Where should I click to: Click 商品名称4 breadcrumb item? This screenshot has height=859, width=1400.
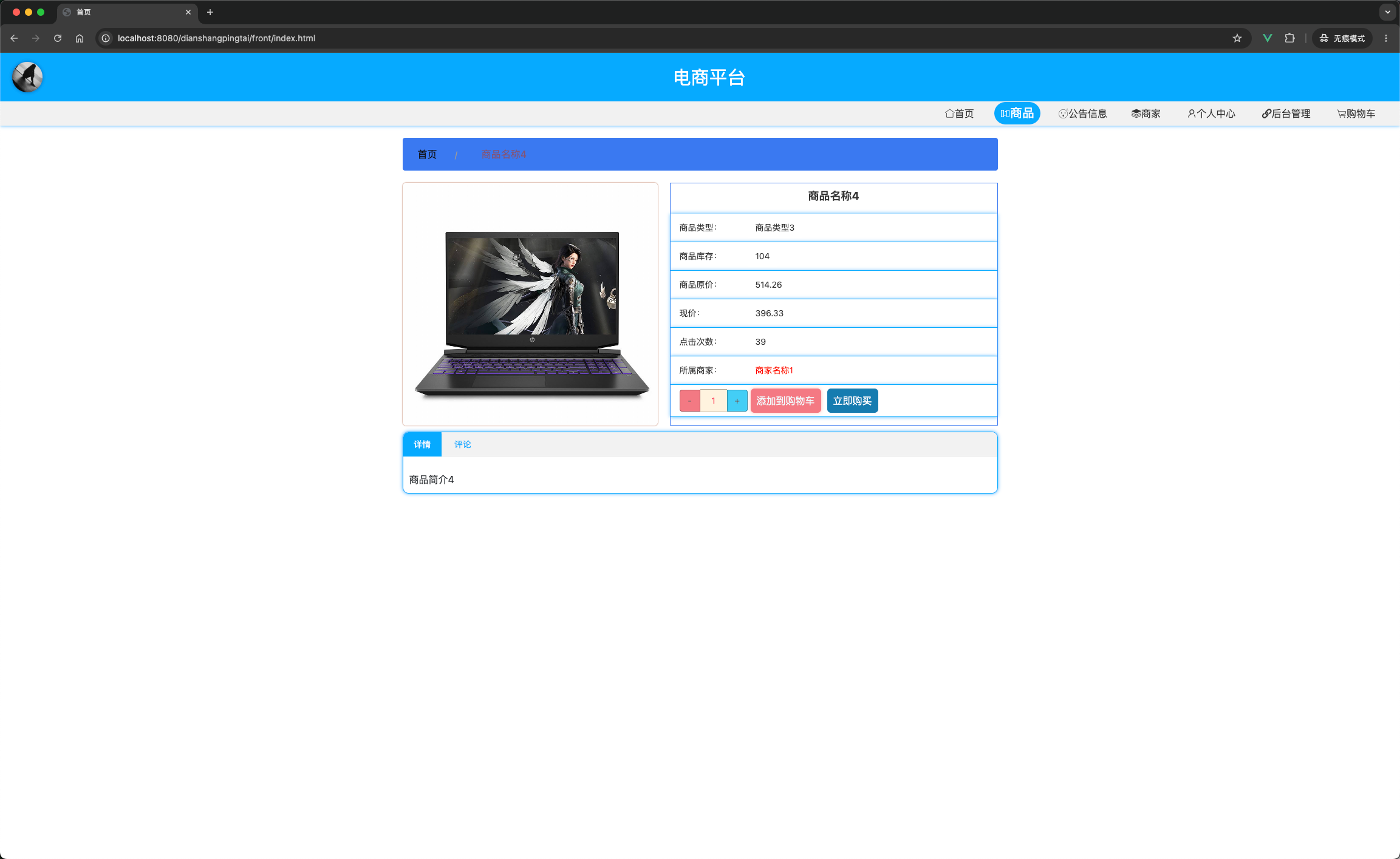tap(504, 154)
